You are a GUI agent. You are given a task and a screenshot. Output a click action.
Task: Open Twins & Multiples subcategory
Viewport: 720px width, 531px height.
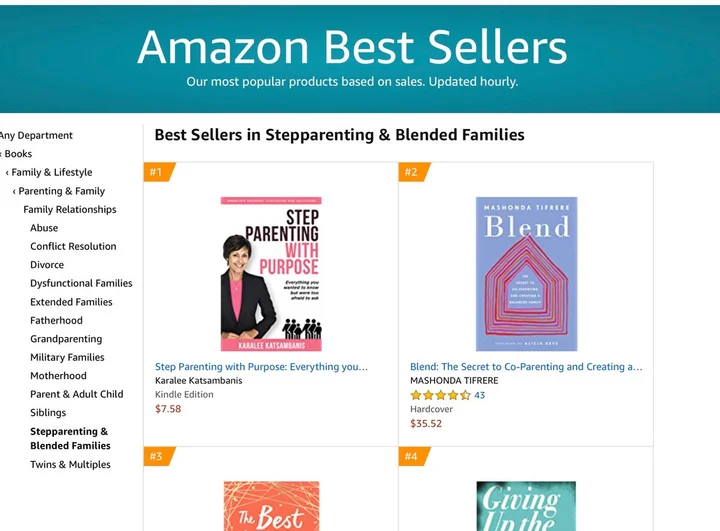(x=70, y=464)
